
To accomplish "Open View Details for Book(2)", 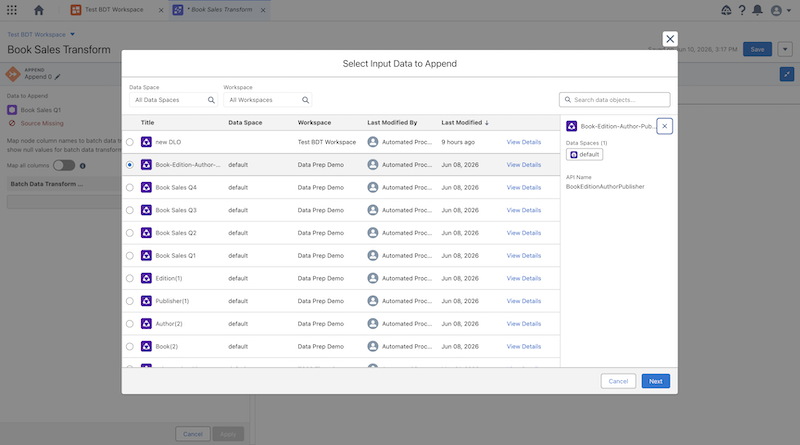I will [523, 347].
